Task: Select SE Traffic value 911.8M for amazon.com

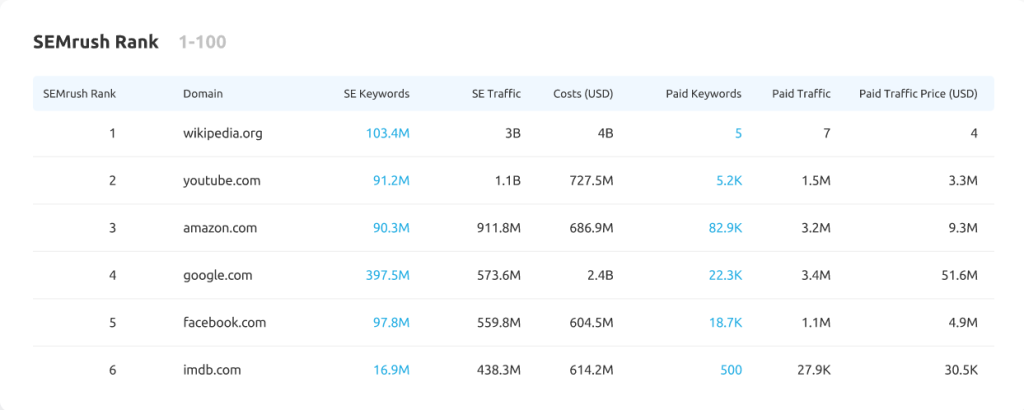Action: (x=499, y=229)
